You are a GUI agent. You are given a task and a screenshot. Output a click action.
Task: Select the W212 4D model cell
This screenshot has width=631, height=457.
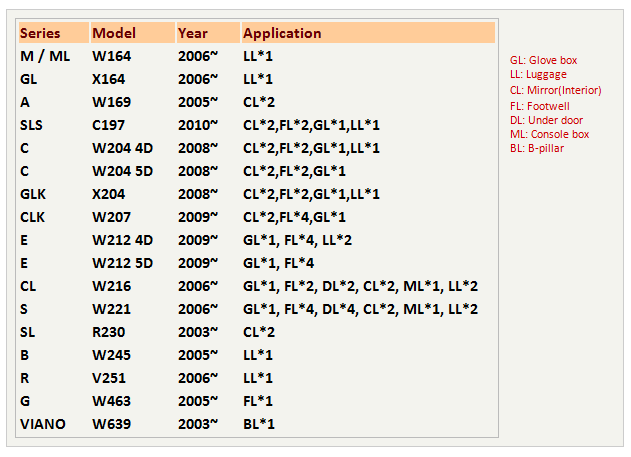pos(123,240)
